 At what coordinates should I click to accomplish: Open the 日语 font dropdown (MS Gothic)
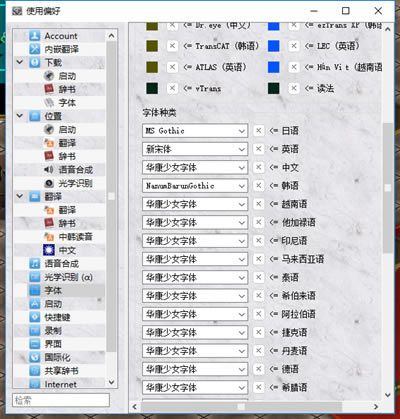195,131
